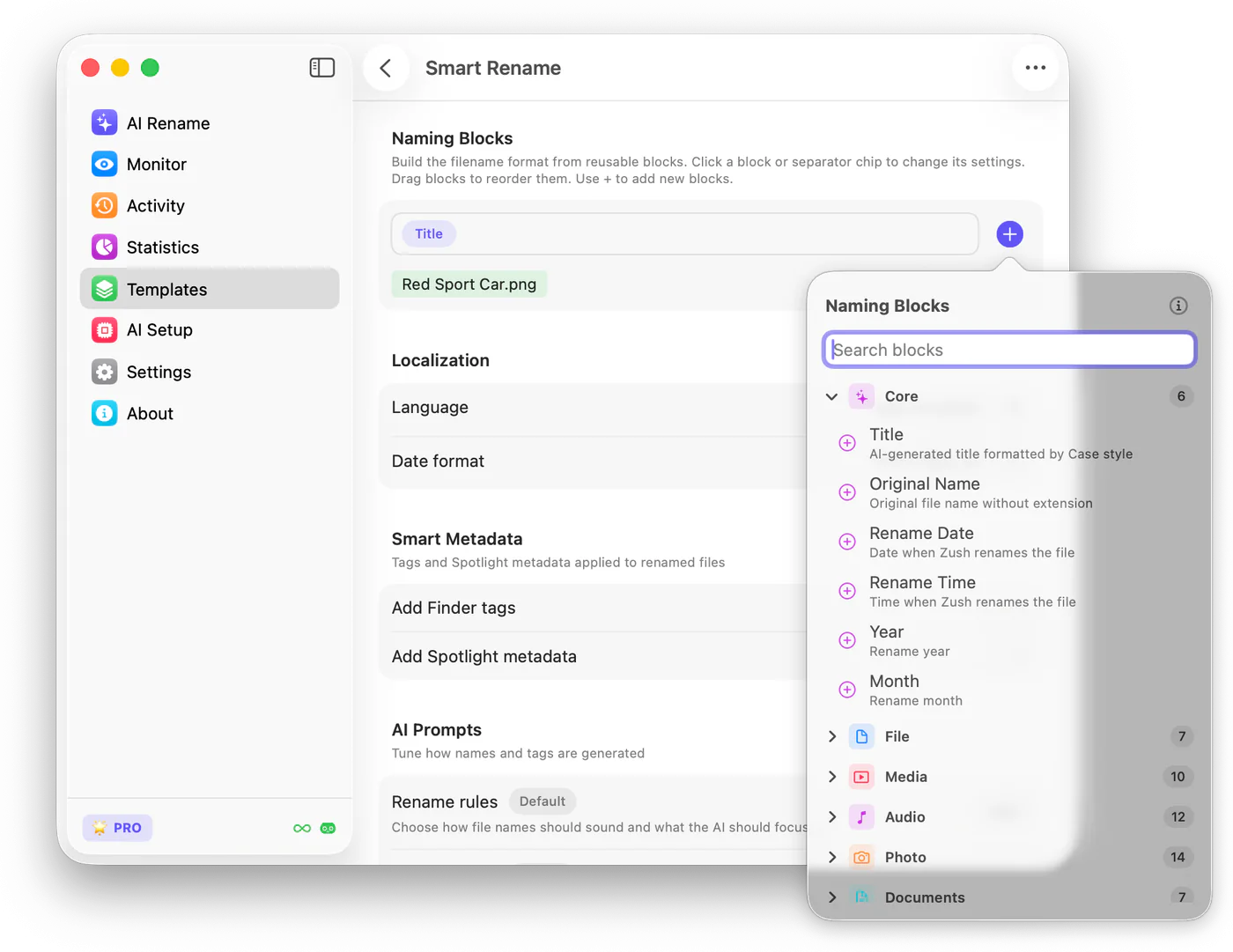Click the Rename Date block label
The width and height of the screenshot is (1233, 952).
coord(921,533)
